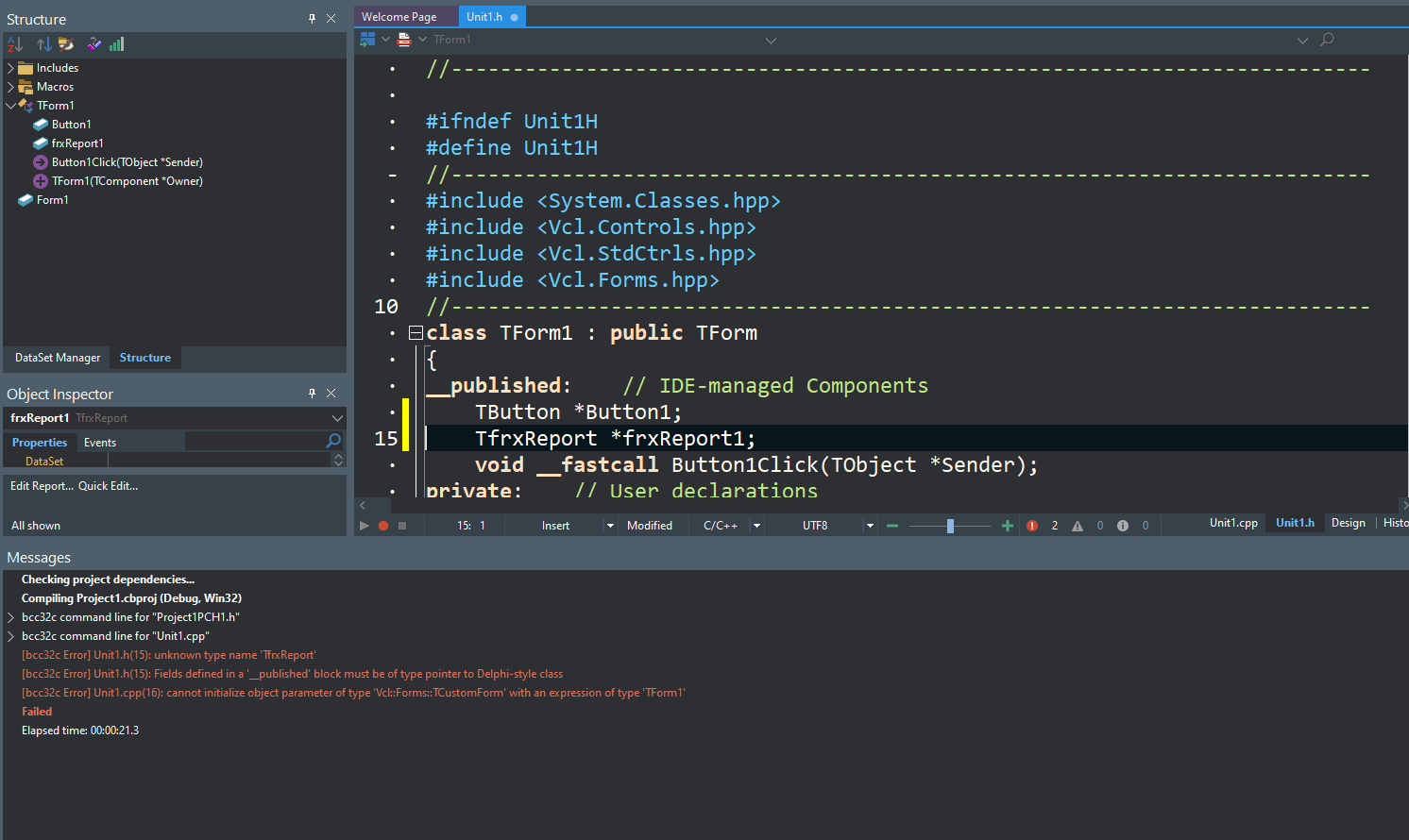This screenshot has height=840, width=1409.
Task: Click the warning triangle count icon
Action: 1078,526
